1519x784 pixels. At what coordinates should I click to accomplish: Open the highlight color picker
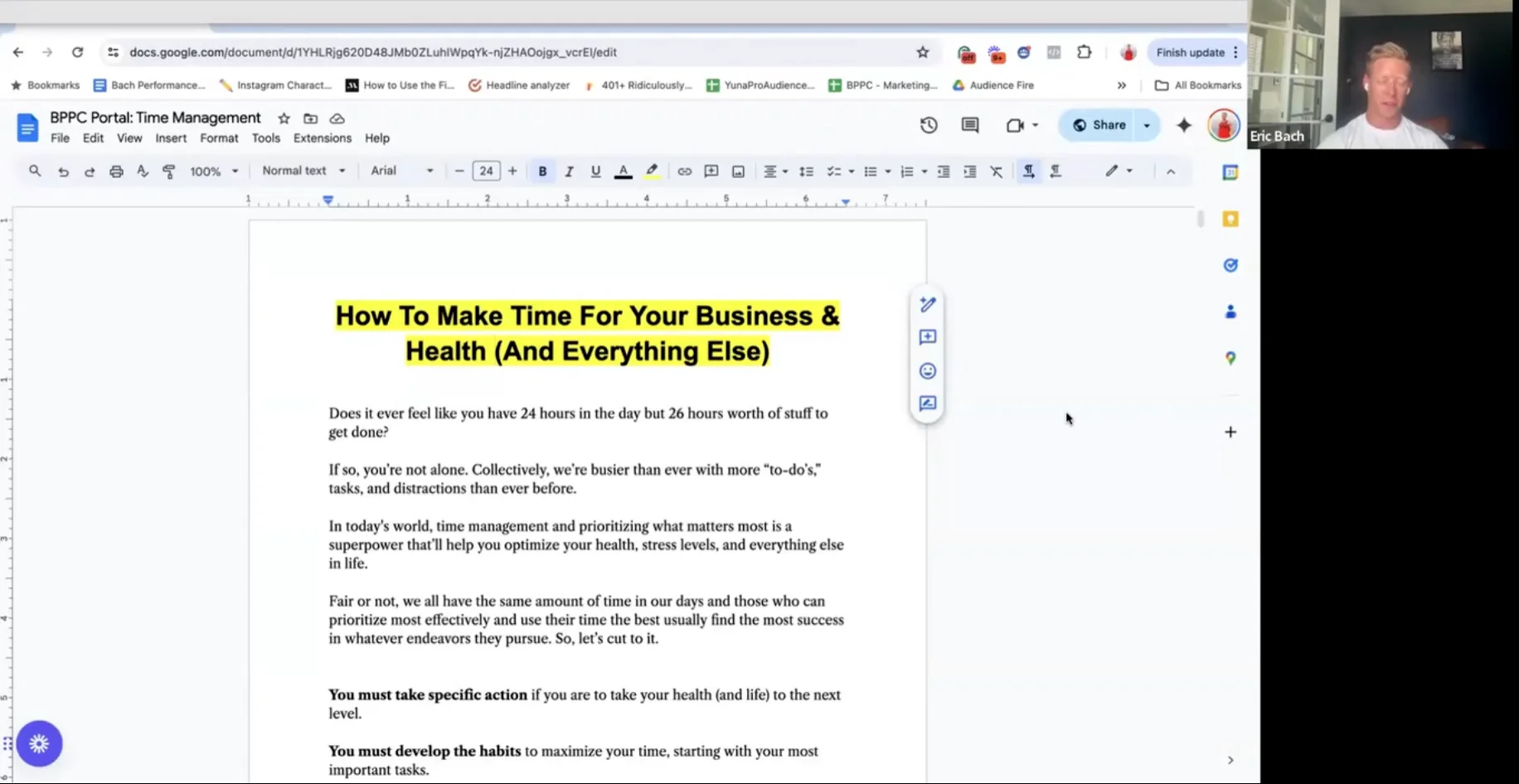point(652,172)
